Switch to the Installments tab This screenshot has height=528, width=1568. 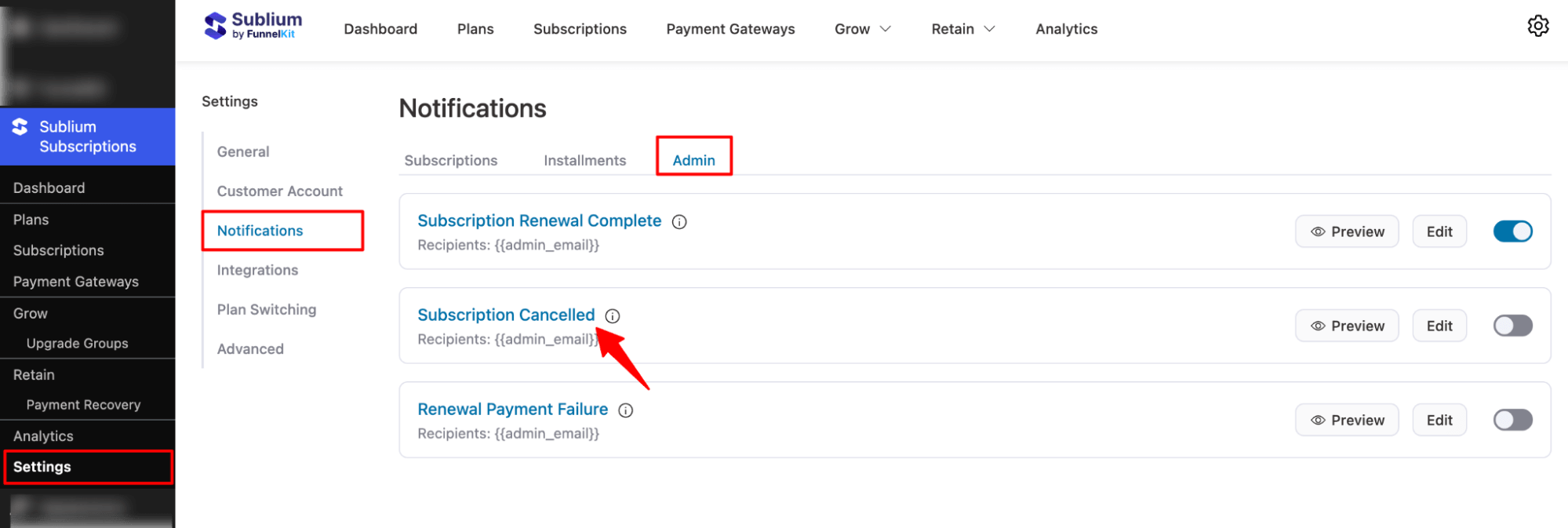click(584, 160)
